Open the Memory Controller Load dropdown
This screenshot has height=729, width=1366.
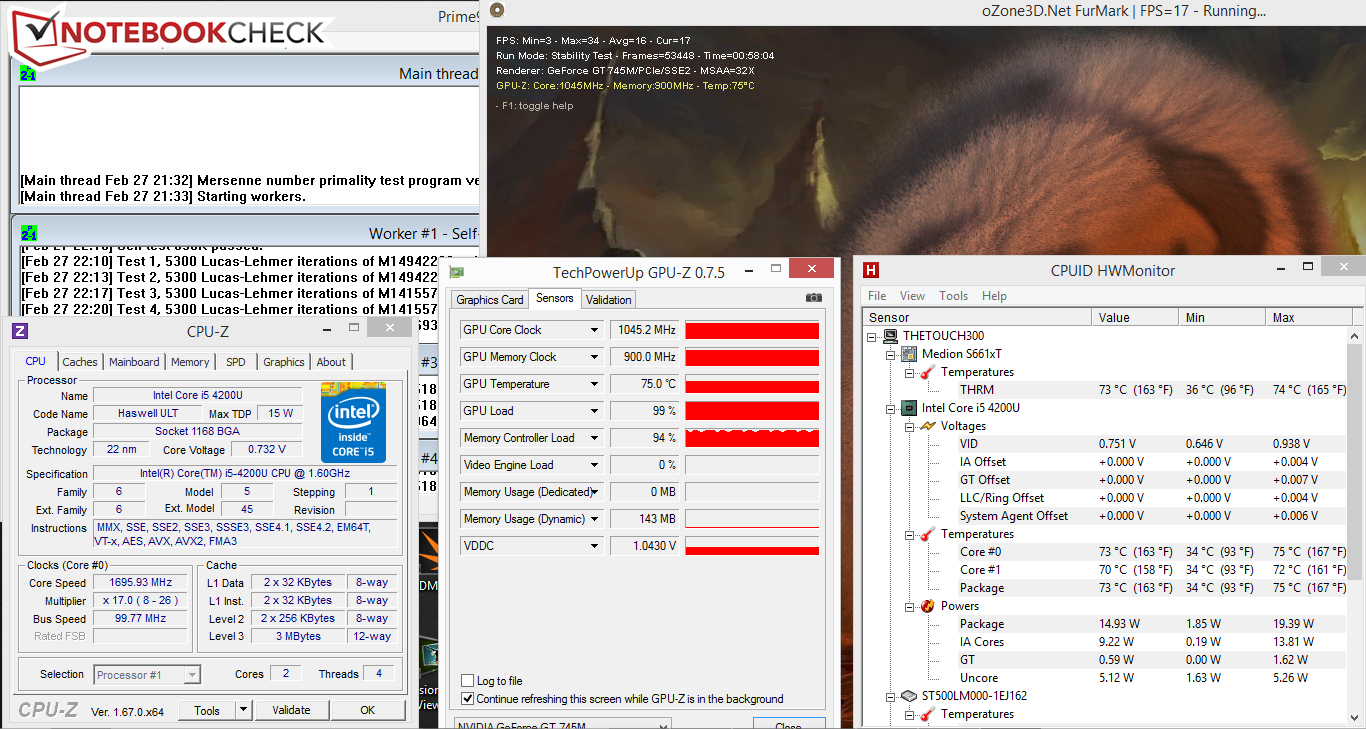(595, 438)
